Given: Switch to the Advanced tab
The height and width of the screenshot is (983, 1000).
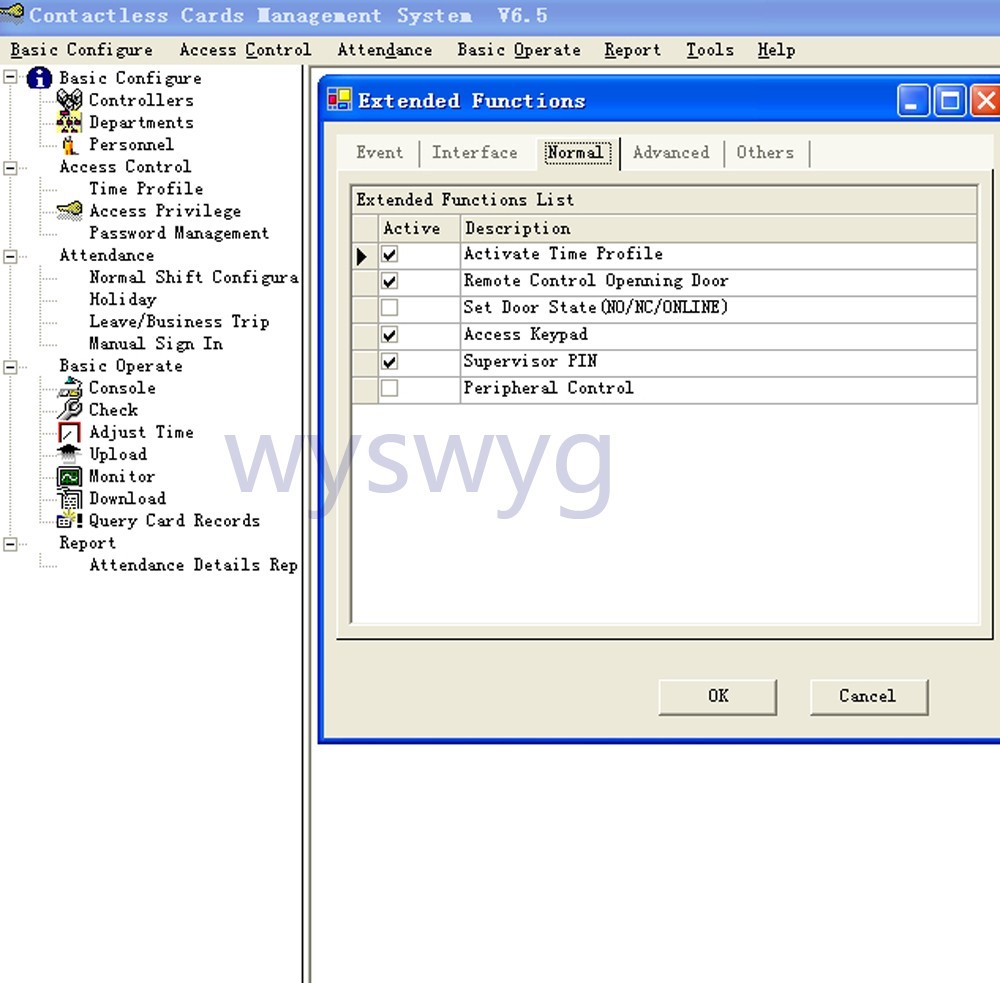Looking at the screenshot, I should (x=670, y=153).
